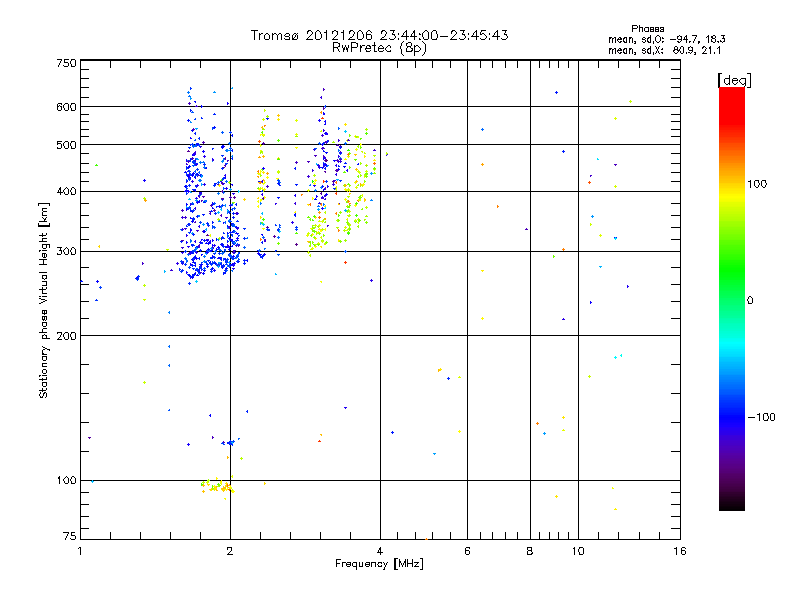
Task: Click the plot title "Tromsø 20121206 23:44:00-23:45:43"
Action: [x=379, y=35]
